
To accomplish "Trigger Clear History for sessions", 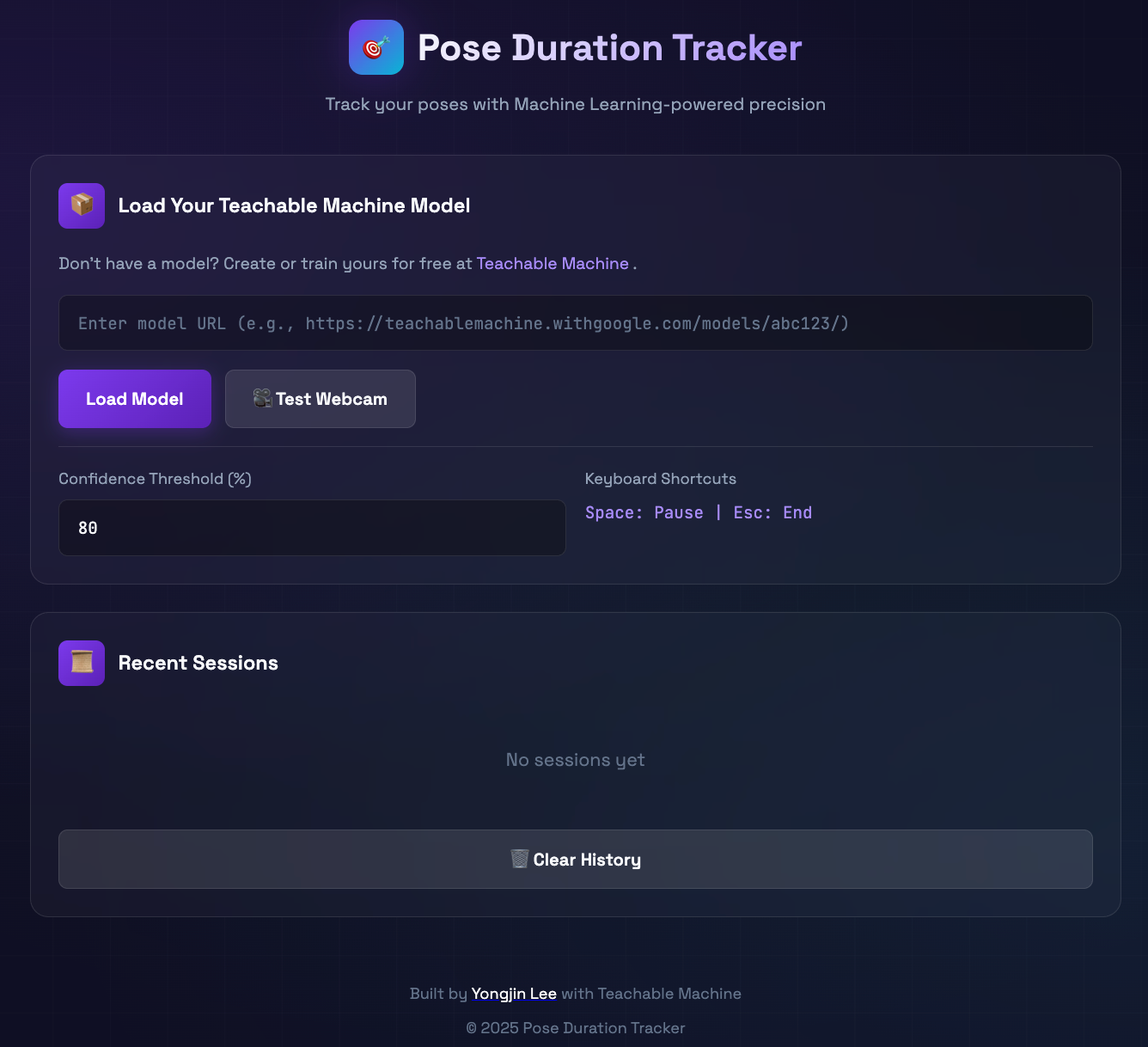I will 575,859.
